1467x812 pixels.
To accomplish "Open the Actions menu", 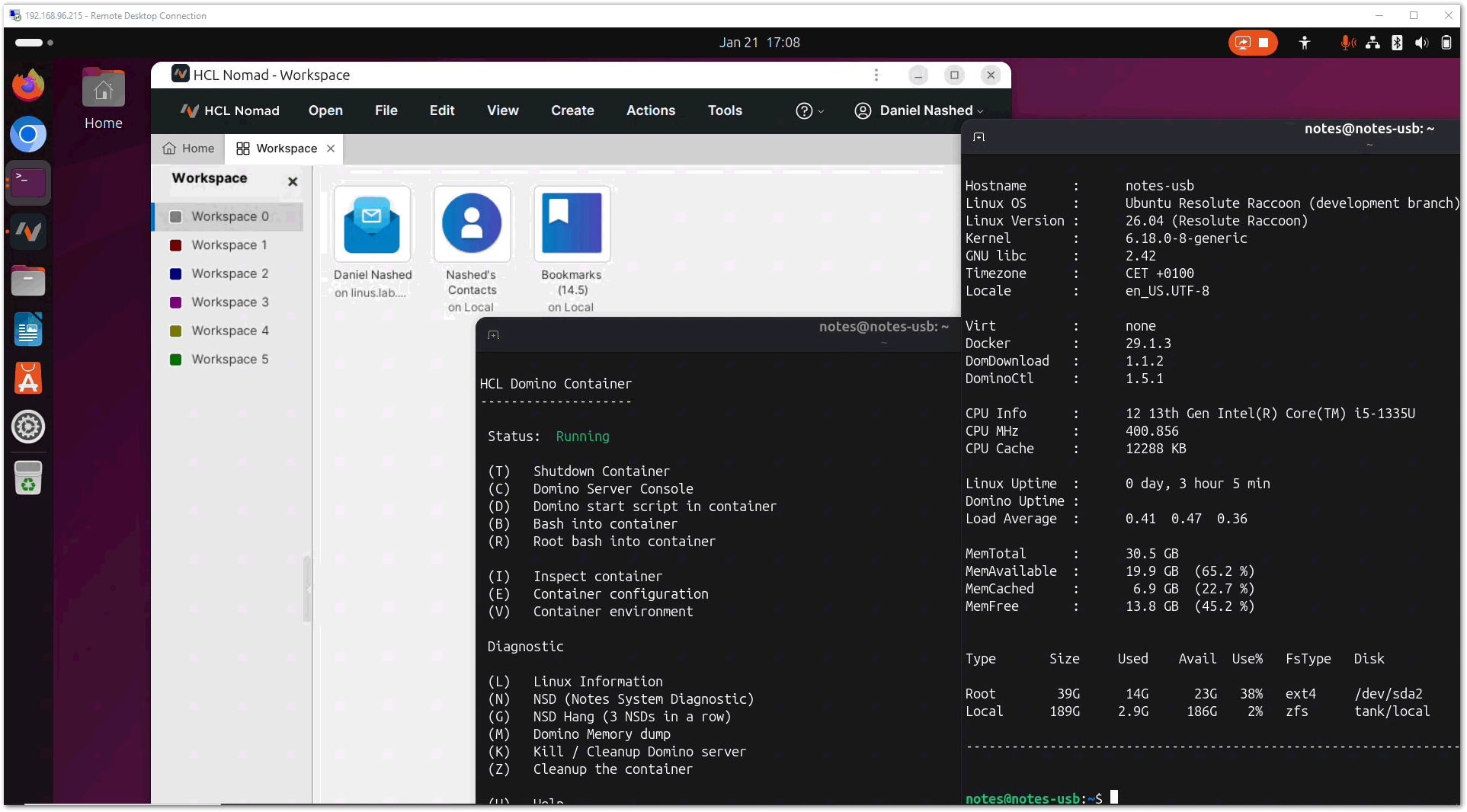I will 651,110.
